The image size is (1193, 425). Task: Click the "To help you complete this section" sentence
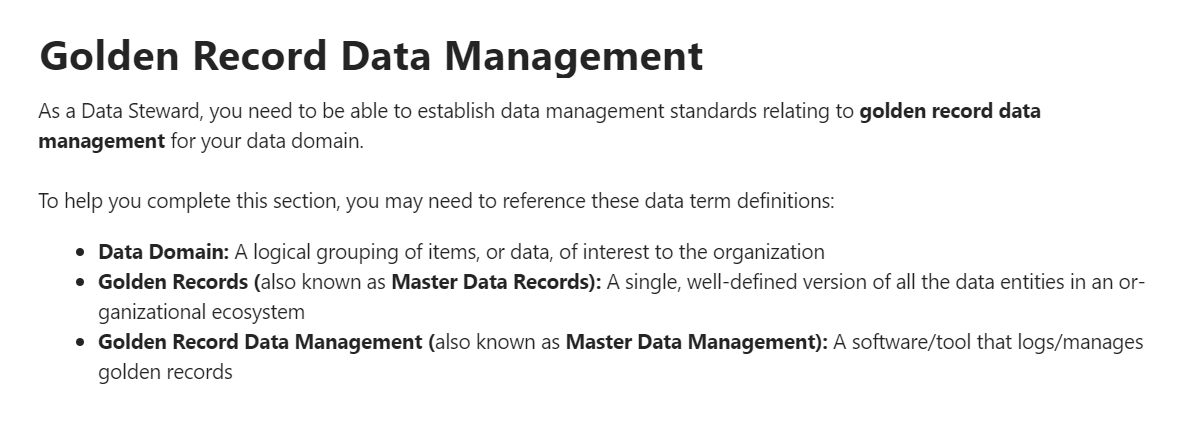190,201
